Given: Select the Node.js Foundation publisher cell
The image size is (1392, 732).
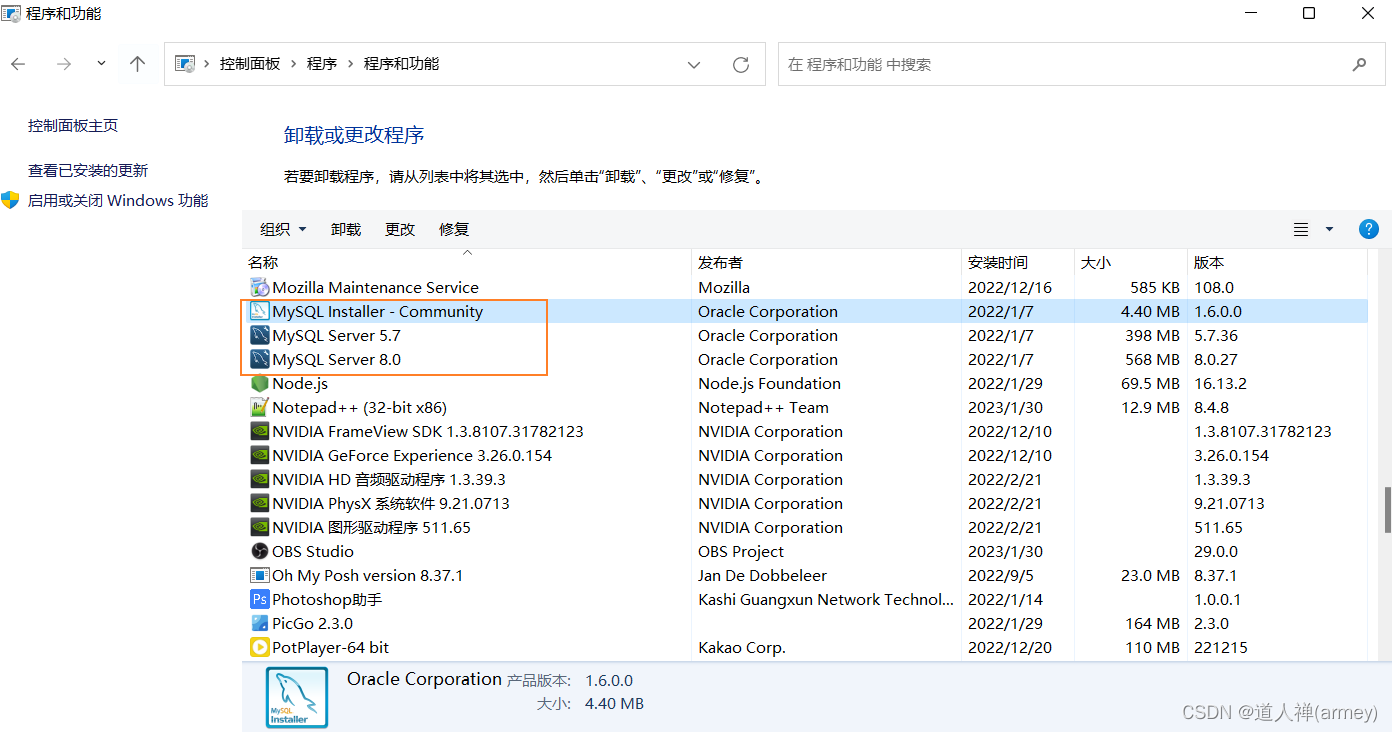Looking at the screenshot, I should (x=769, y=384).
